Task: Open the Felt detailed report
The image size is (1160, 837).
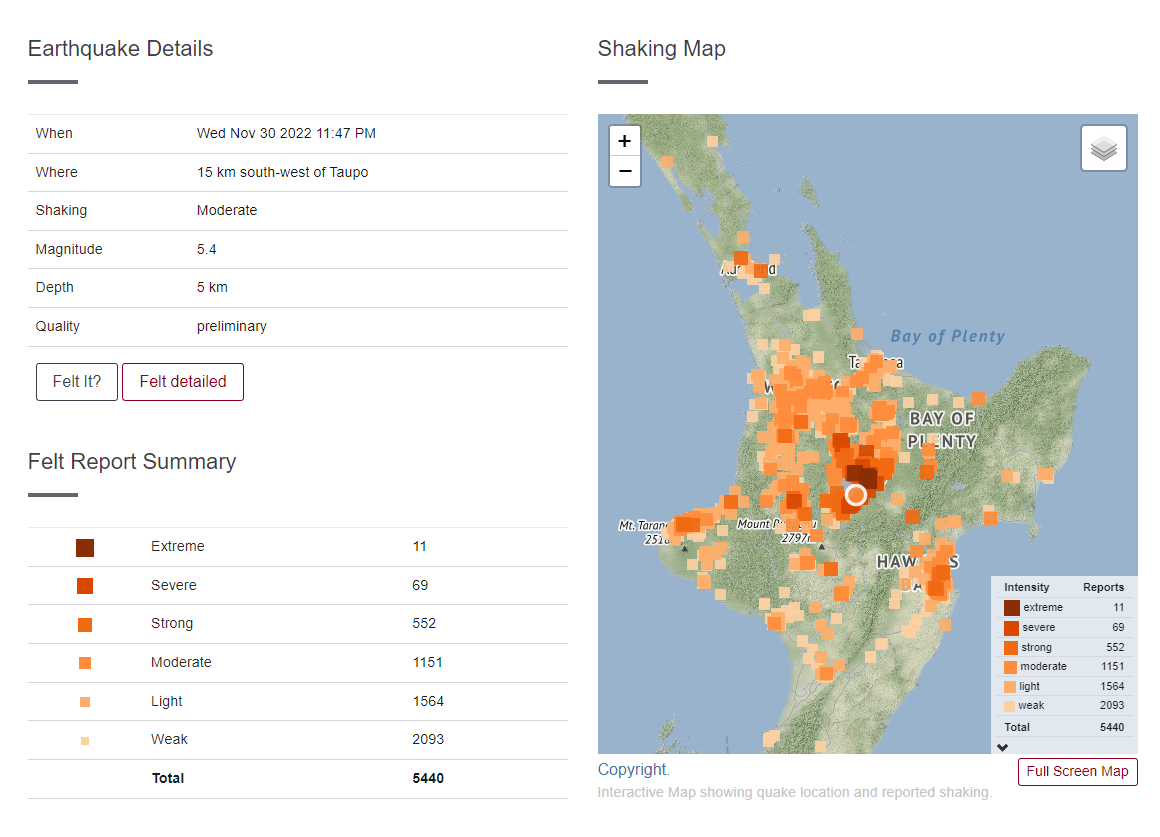Action: coord(183,382)
